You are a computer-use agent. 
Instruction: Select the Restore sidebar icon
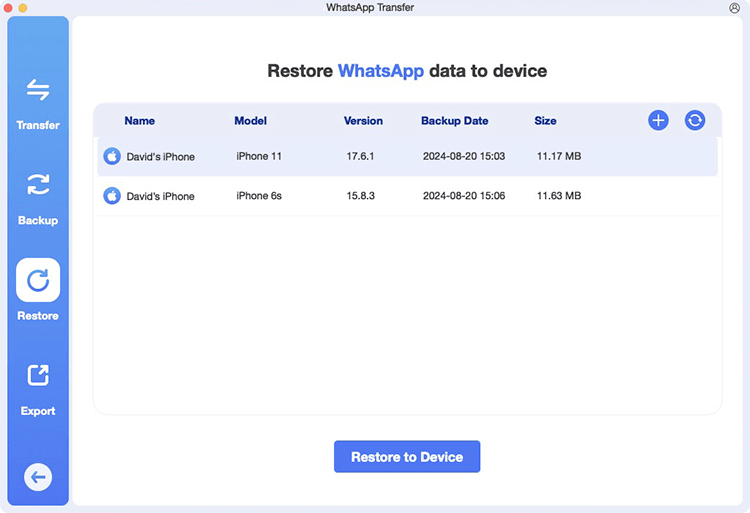[38, 280]
